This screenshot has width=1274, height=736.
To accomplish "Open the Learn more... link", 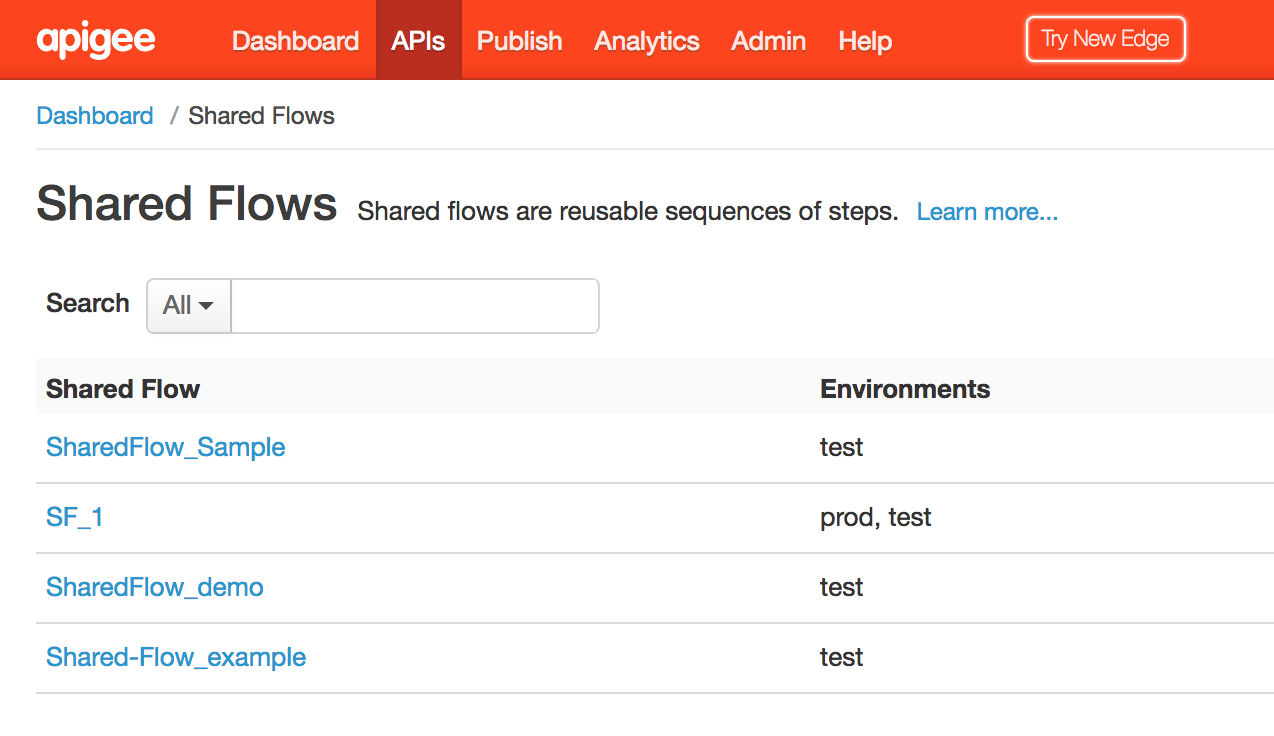I will click(986, 212).
